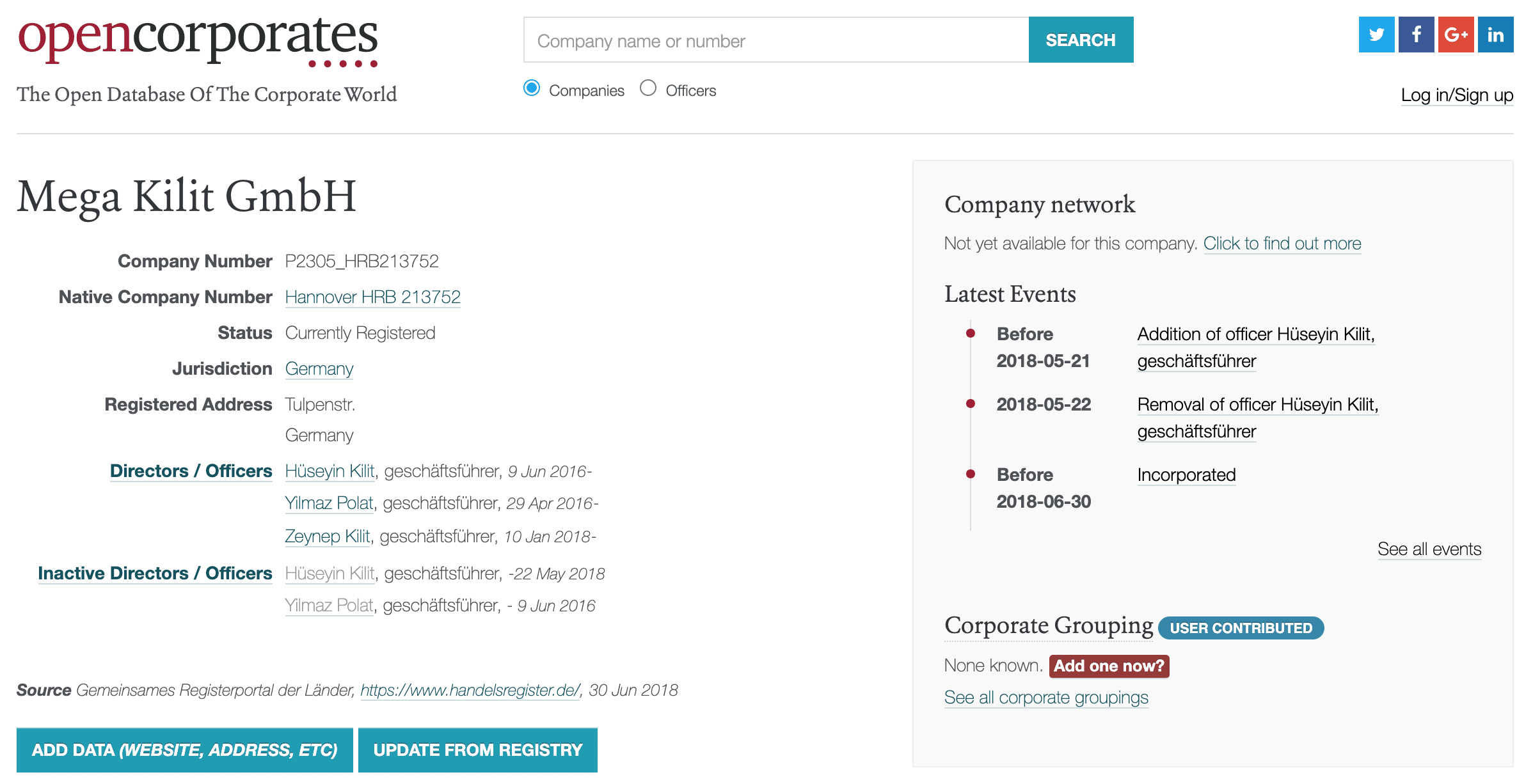Click the USER CONTRIBUTED badge
This screenshot has height=784, width=1533.
coord(1241,628)
